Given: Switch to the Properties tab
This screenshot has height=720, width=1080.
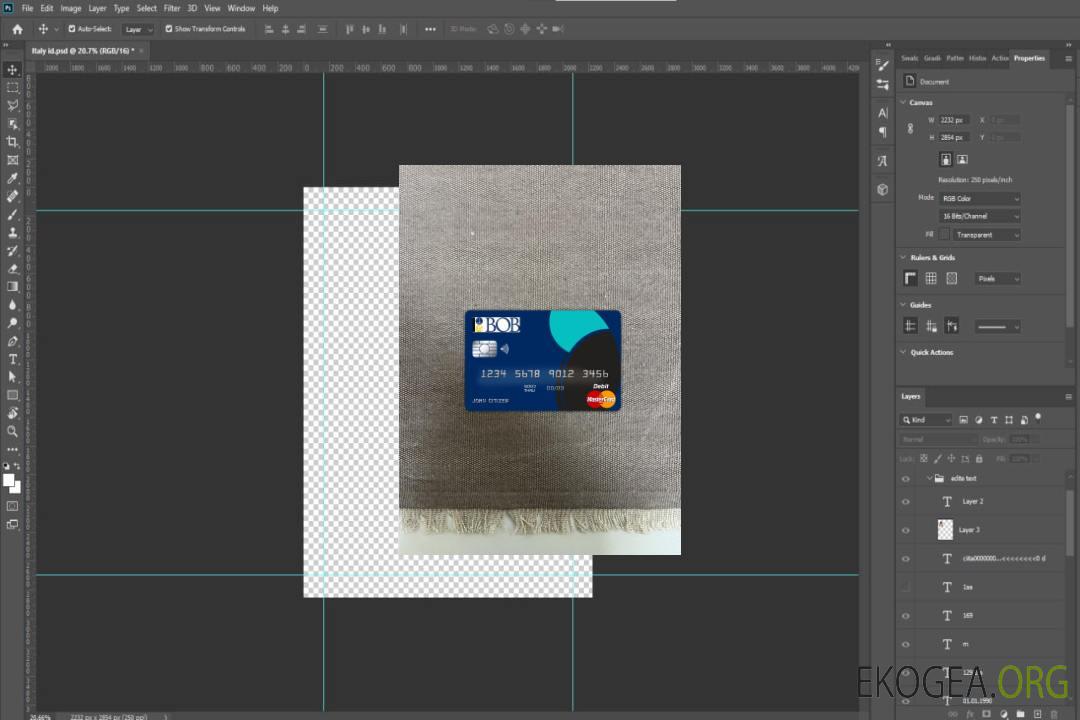Looking at the screenshot, I should [1029, 58].
